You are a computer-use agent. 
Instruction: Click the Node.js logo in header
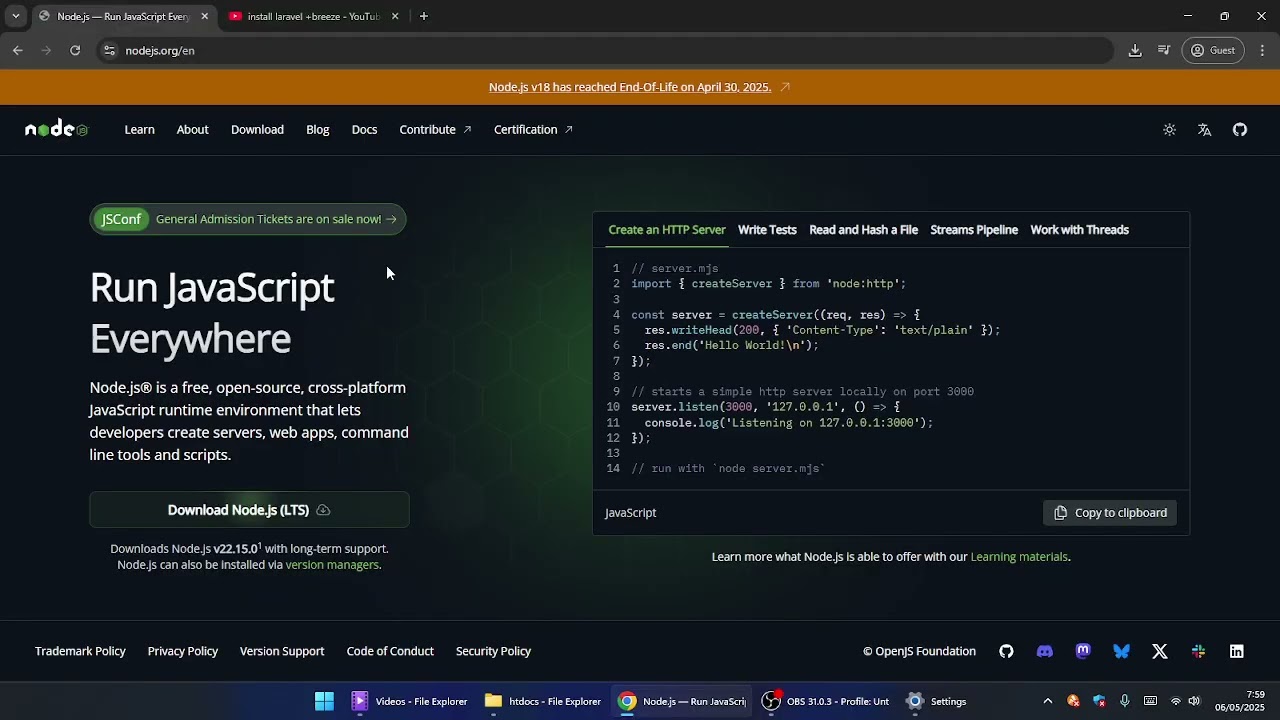coord(57,129)
